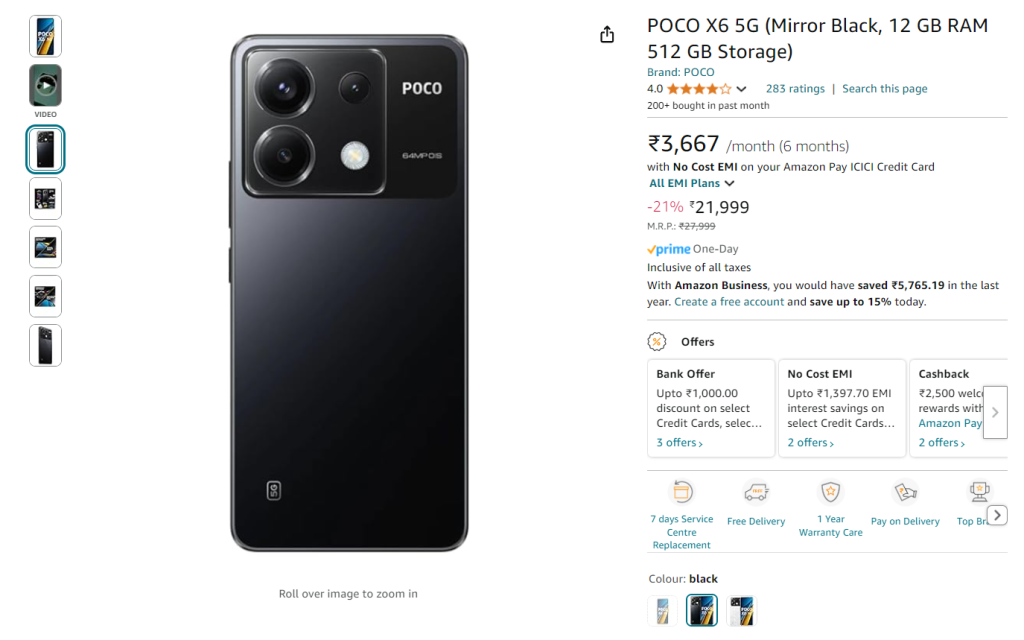Play the product video thumbnail
Screen dimensions: 1024x640
tap(45, 85)
